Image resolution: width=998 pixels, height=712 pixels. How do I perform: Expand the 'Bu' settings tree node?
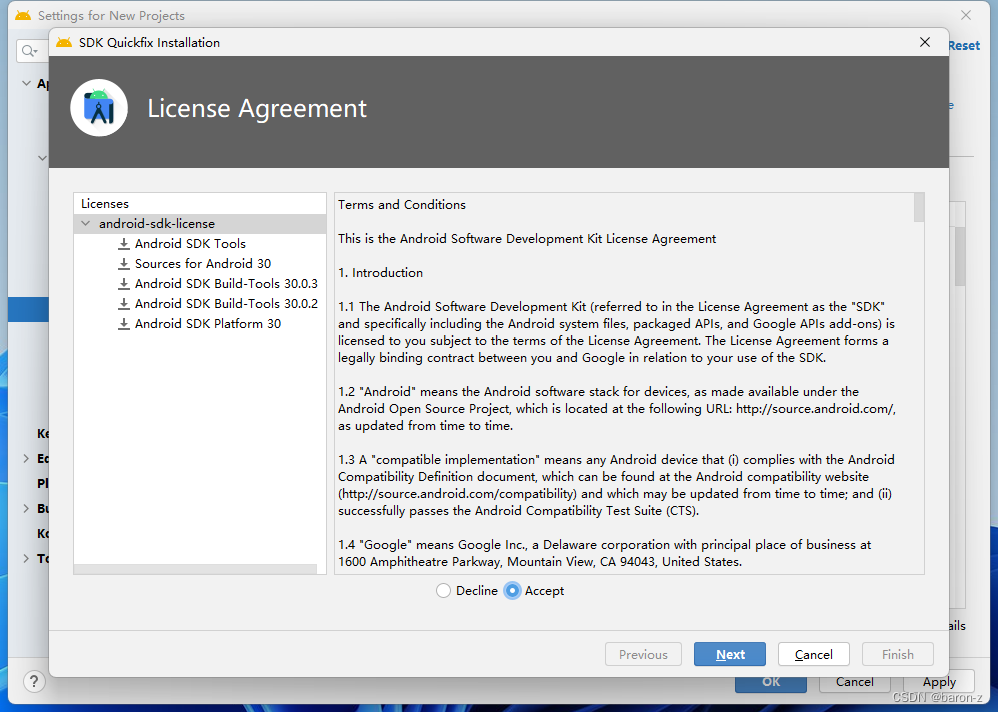[x=26, y=508]
